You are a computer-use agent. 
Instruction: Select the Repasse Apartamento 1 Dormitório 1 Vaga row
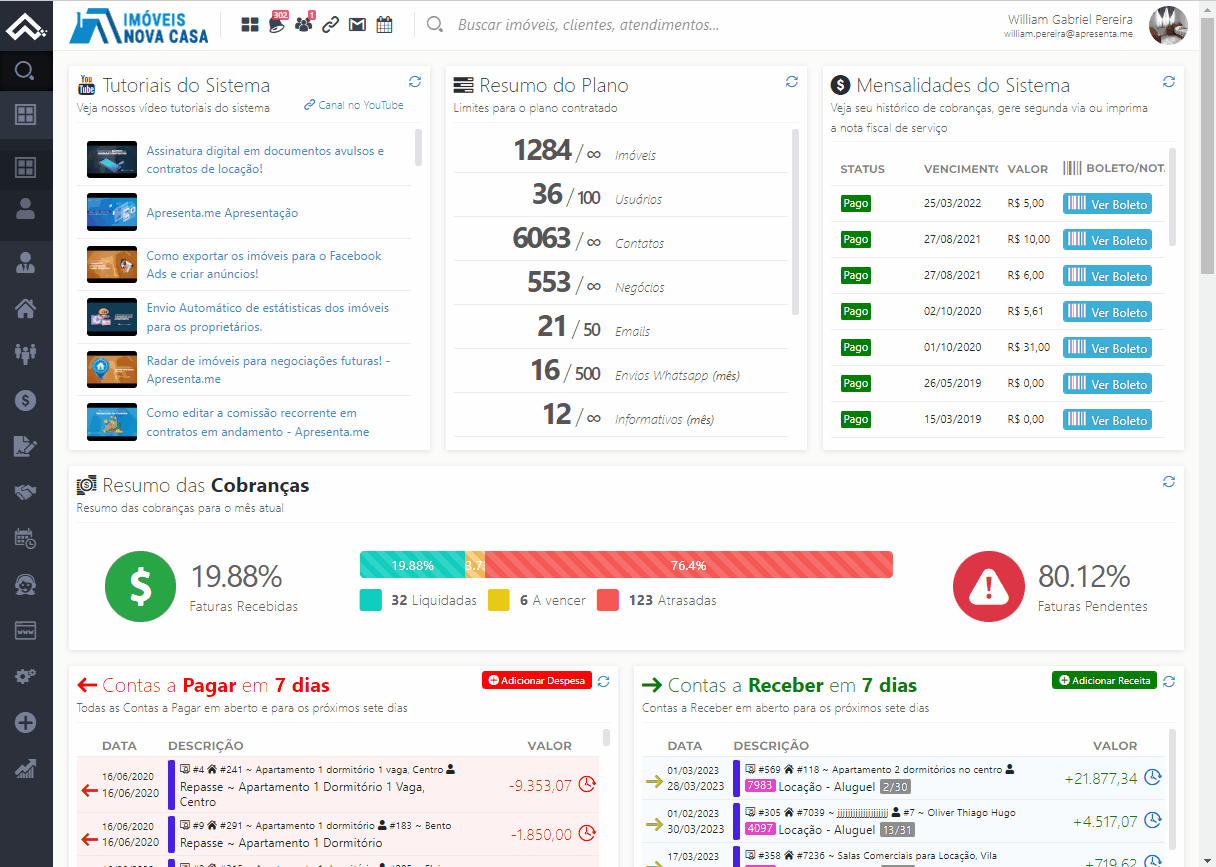click(x=337, y=785)
